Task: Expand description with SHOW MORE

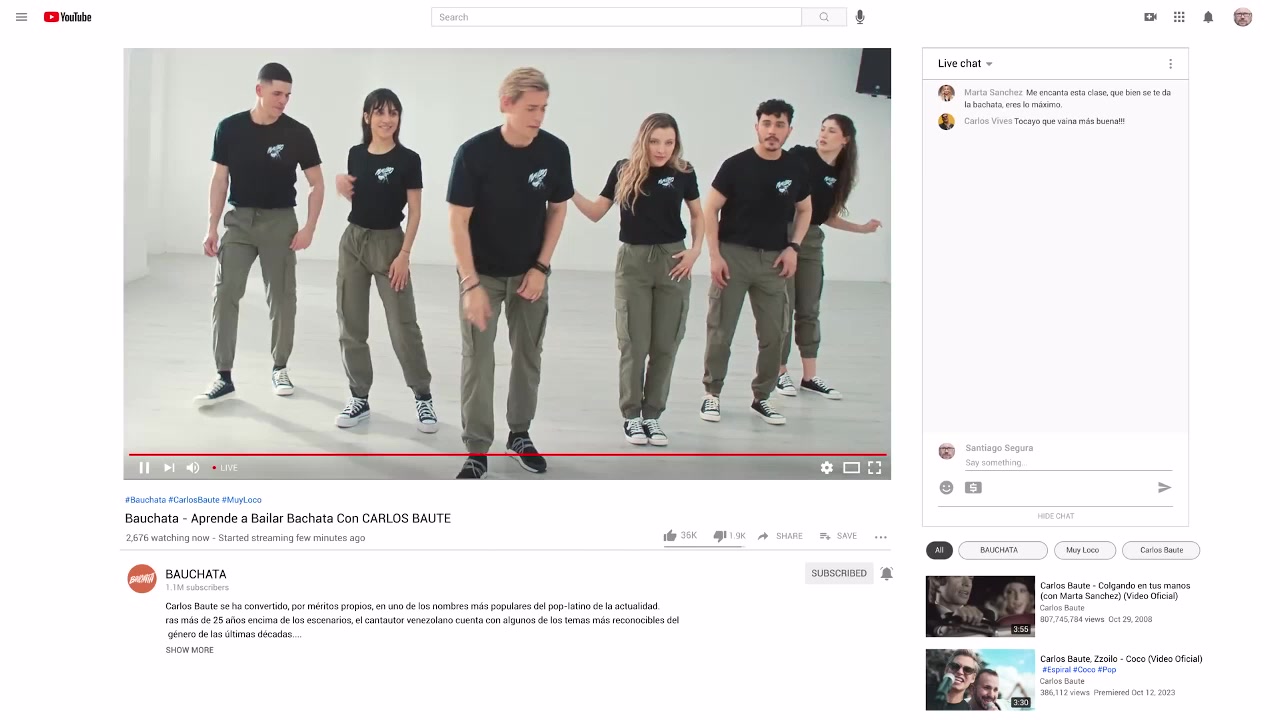Action: (190, 650)
